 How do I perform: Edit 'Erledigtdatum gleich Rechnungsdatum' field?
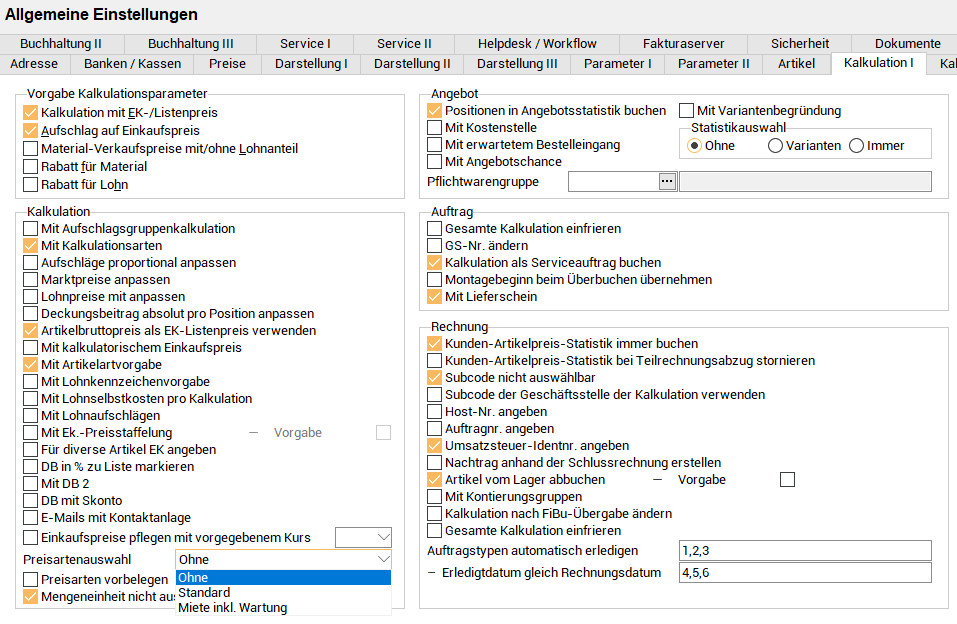click(805, 573)
